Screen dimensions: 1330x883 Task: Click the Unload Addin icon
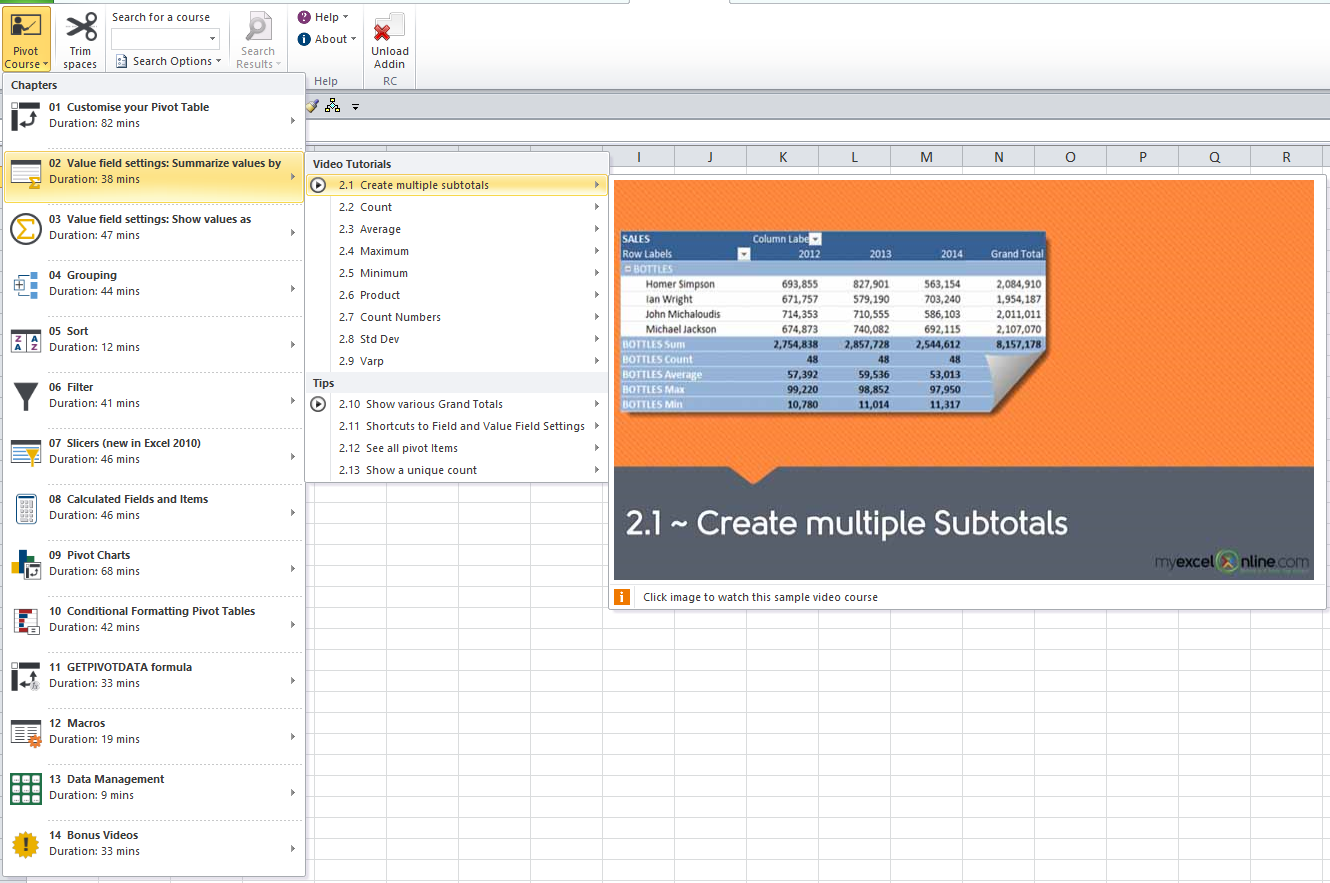[x=389, y=27]
